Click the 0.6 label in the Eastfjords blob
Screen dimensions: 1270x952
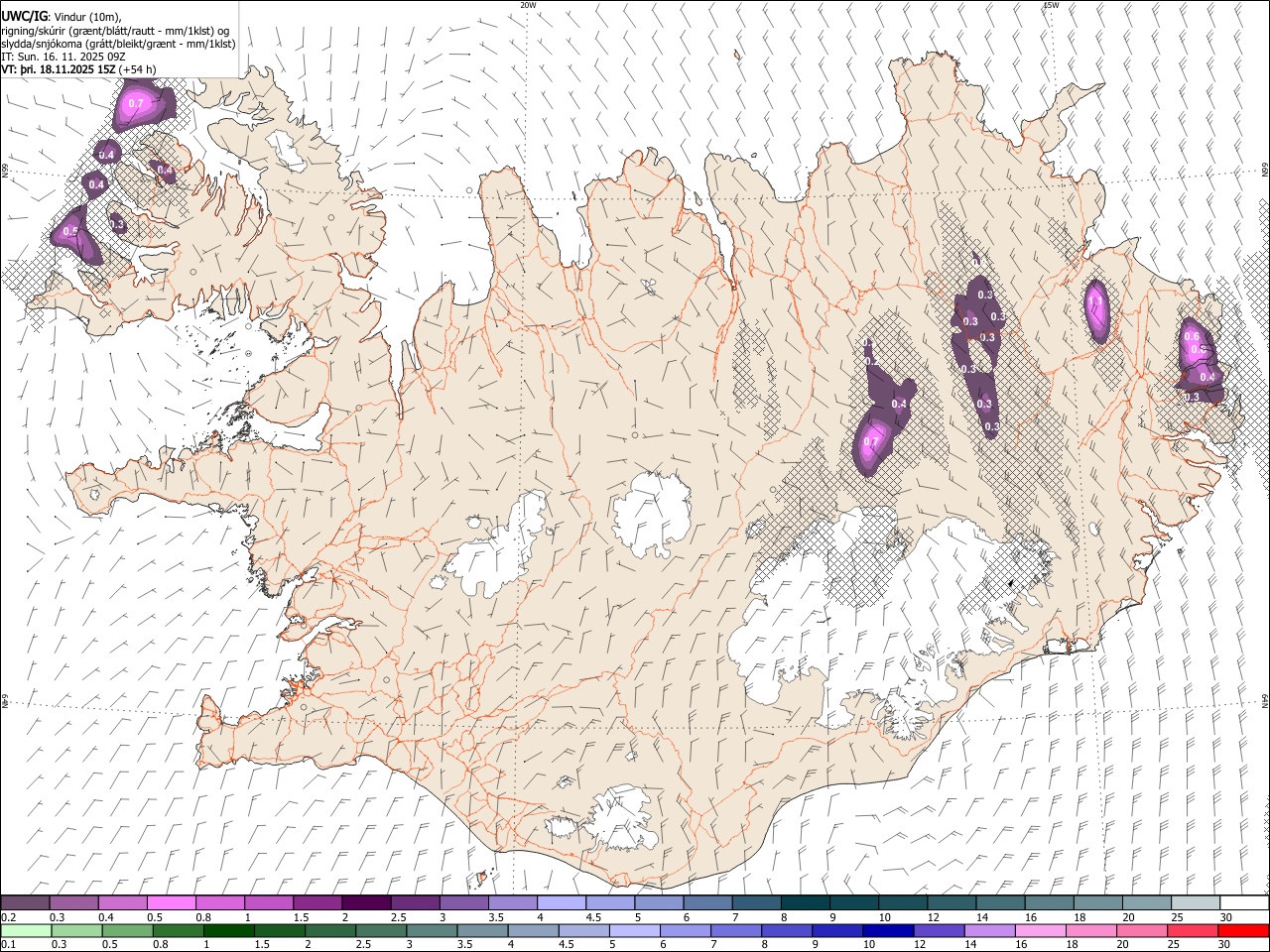[1192, 337]
